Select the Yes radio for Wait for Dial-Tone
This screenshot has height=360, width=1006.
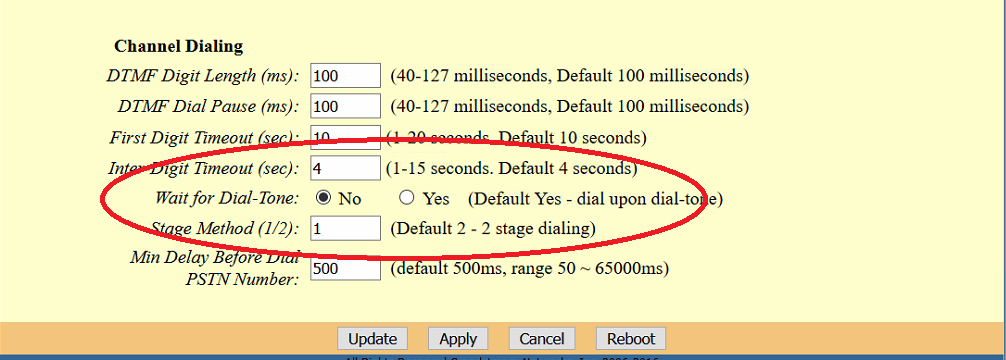tap(406, 198)
